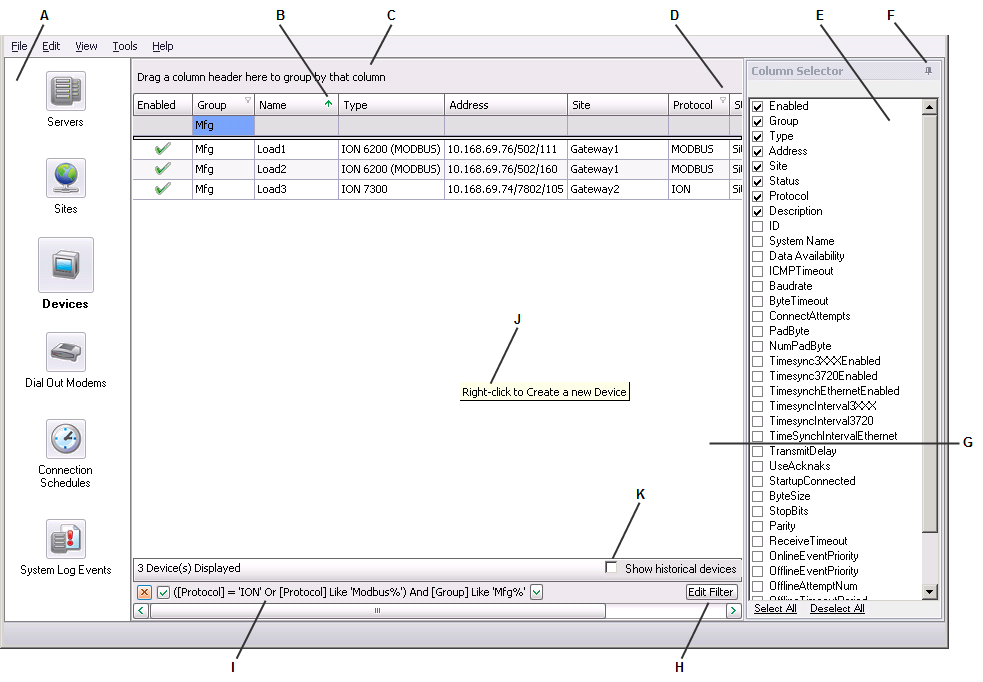Check the ID column in Column Selector

(x=757, y=226)
